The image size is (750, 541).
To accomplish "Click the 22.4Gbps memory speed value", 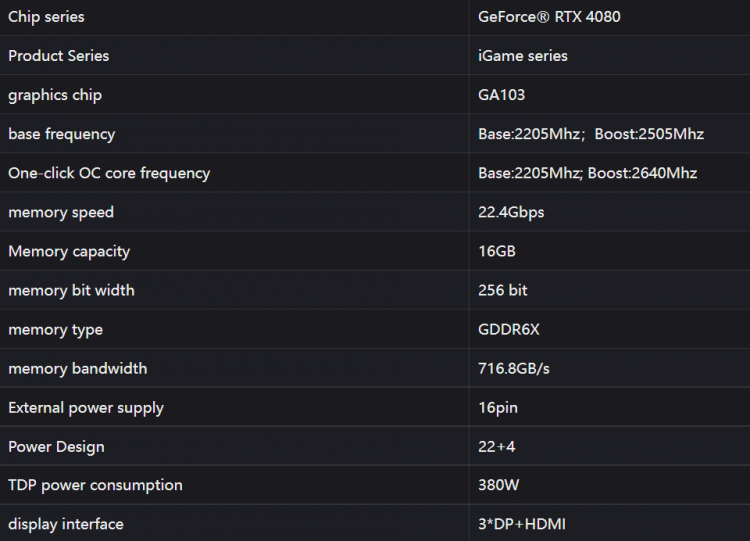I will [511, 212].
